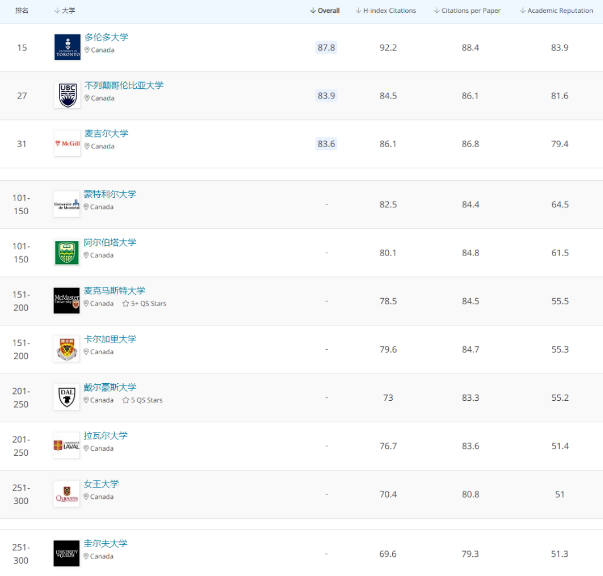Select Dalhousie H-index value 73
Viewport: 603px width, 576px height.
click(x=388, y=398)
